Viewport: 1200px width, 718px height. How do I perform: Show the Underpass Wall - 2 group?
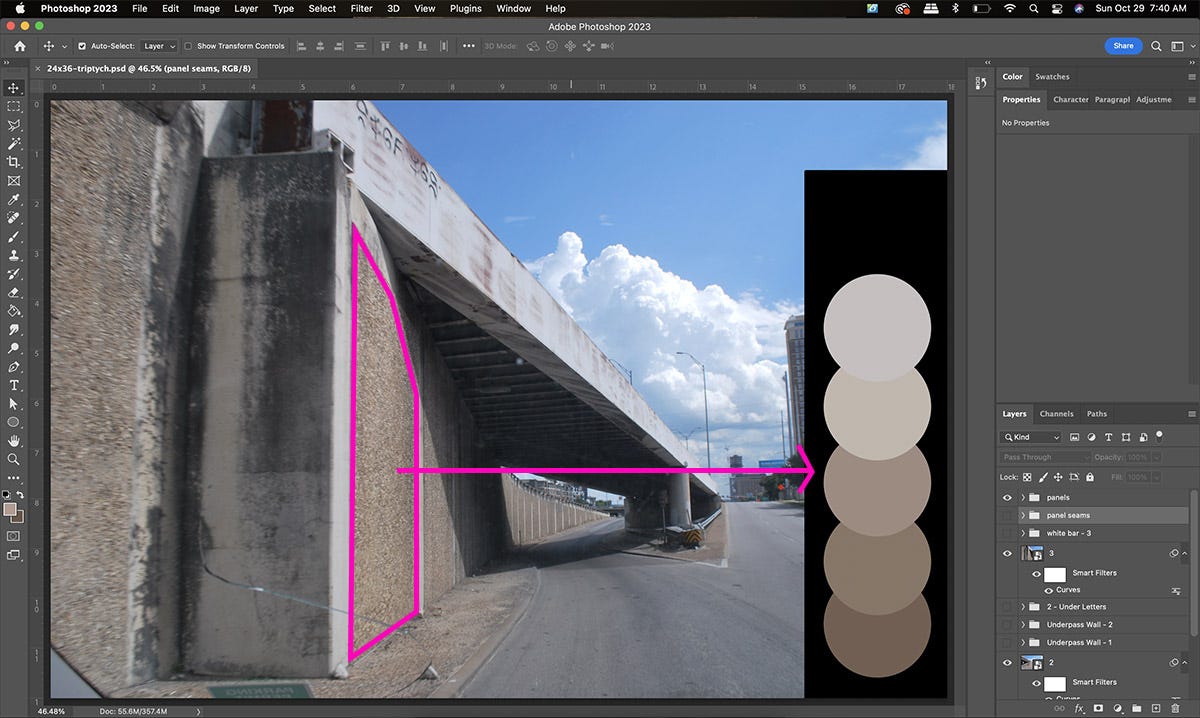pyautogui.click(x=1007, y=624)
